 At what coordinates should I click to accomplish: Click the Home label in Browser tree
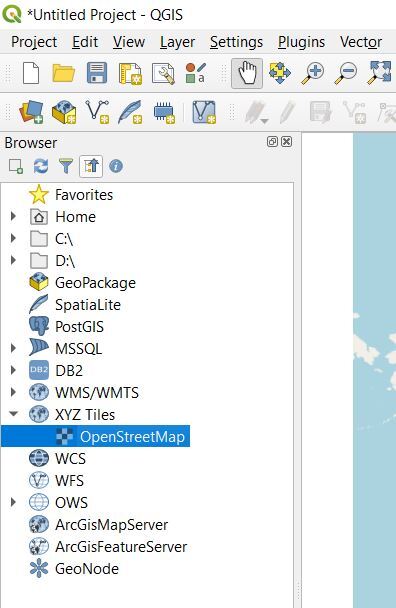coord(75,216)
